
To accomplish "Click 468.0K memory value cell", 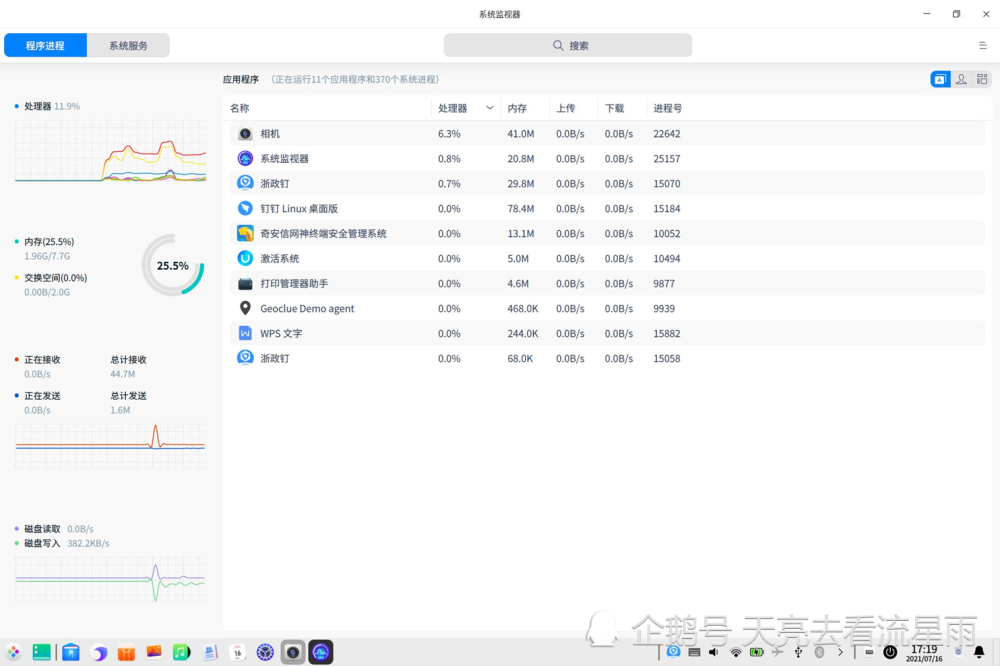I will 522,308.
